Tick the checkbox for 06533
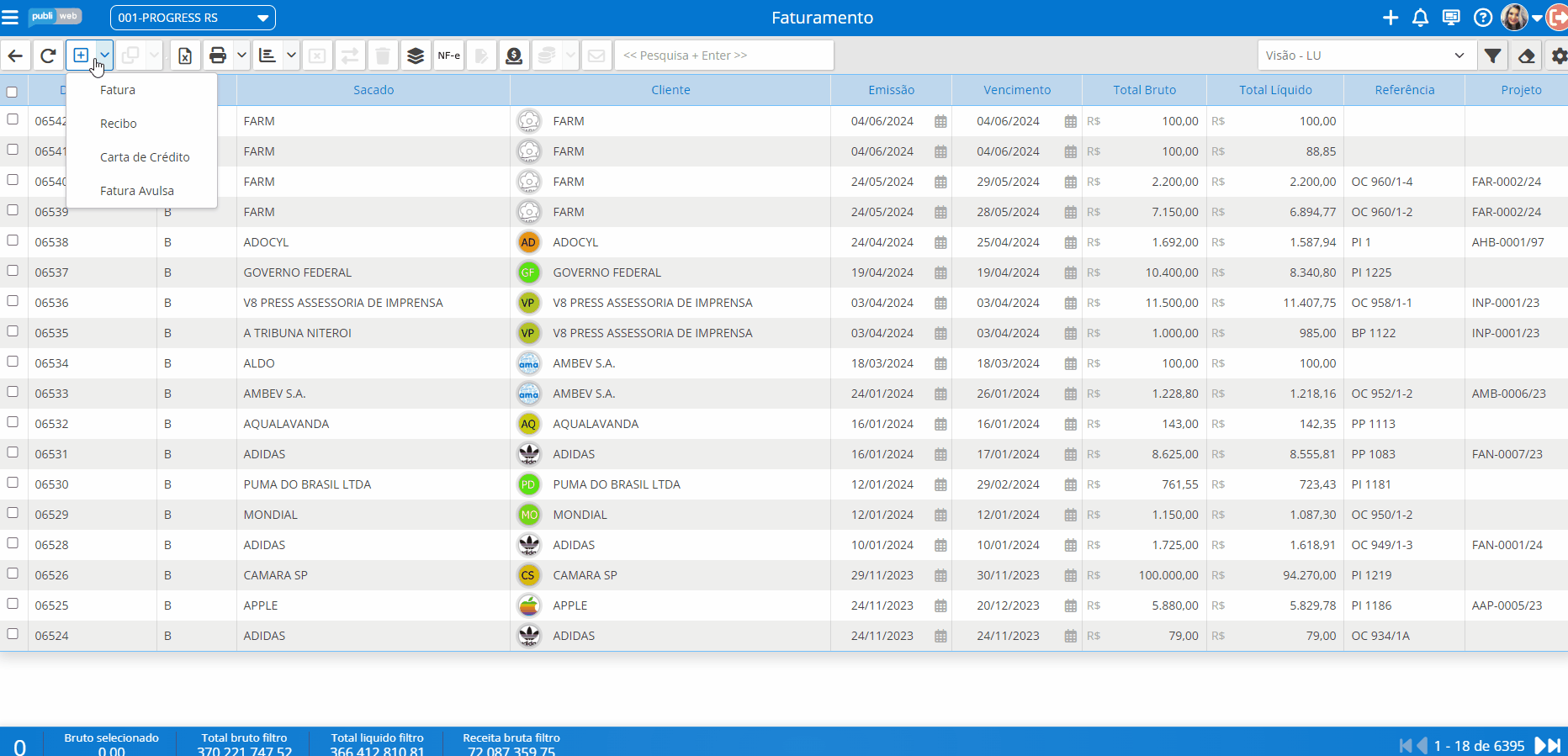This screenshot has height=756, width=1568. click(13, 392)
